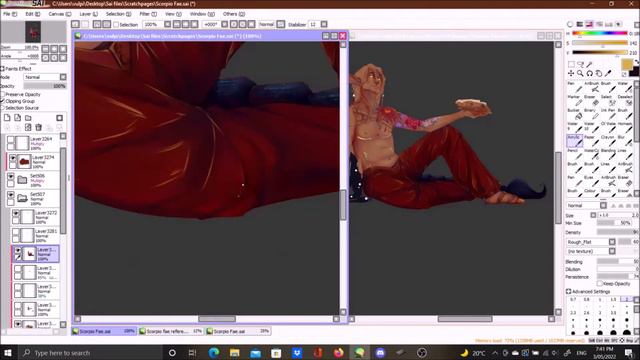Choose the rectangular selection tool
Viewport: 640px width, 360px height.
(x=571, y=64)
